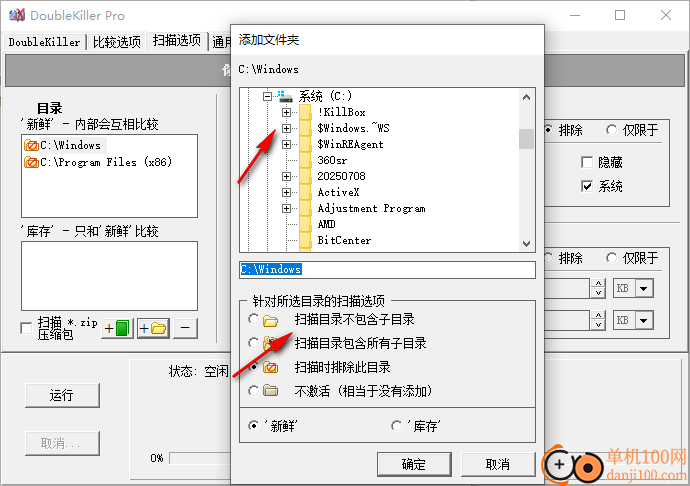
Task: Click the upper size spinner control
Action: (598, 289)
